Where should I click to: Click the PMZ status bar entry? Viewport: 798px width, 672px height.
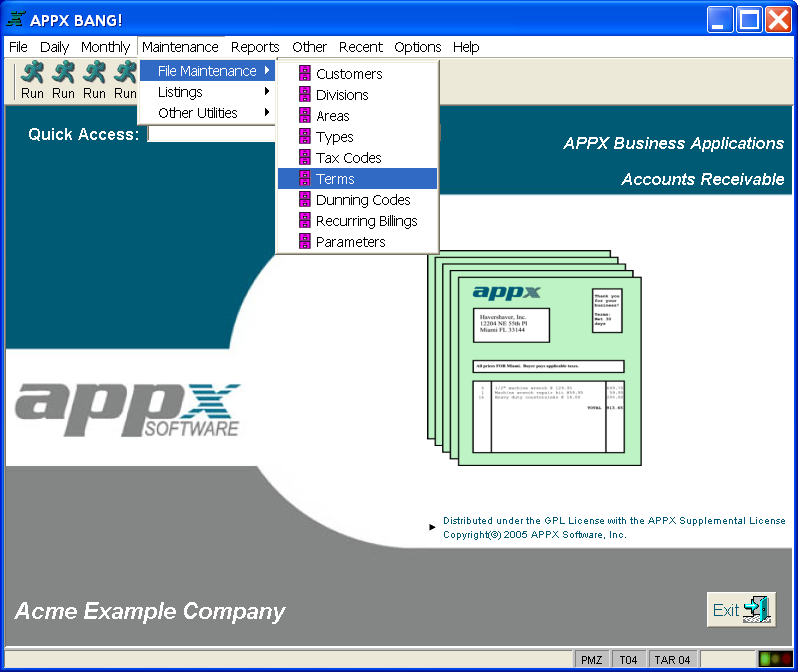(591, 660)
